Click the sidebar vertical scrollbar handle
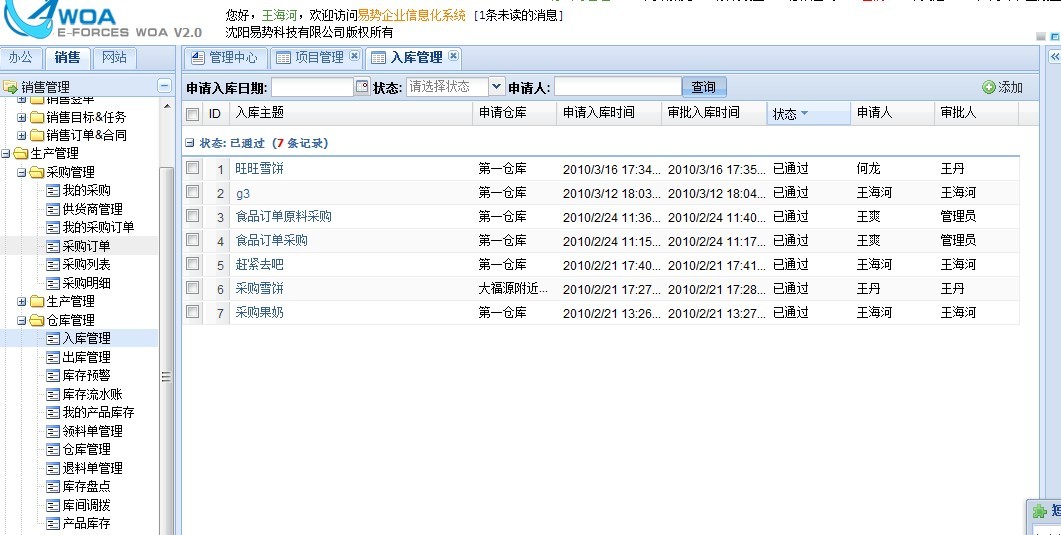This screenshot has height=535, width=1061. (166, 376)
